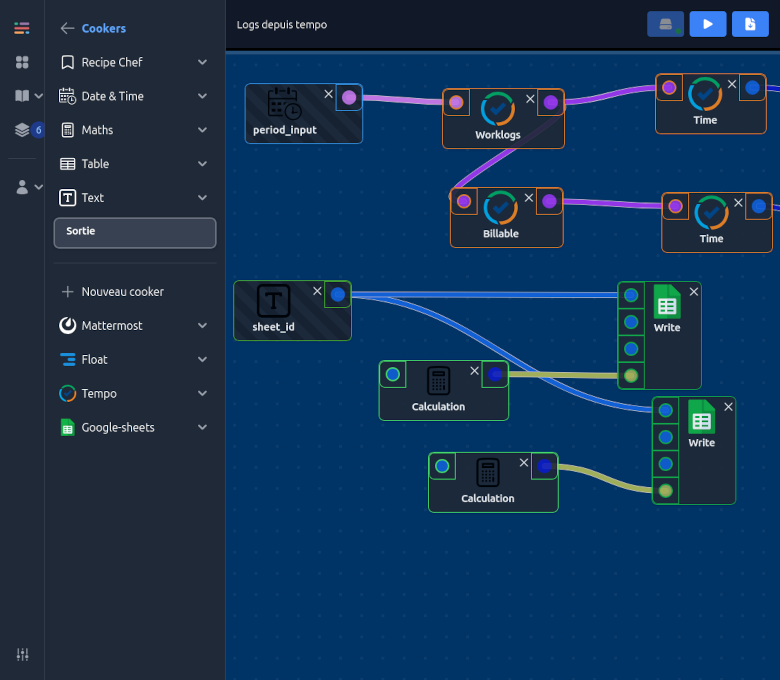
Task: Click the file download icon button
Action: click(x=750, y=24)
